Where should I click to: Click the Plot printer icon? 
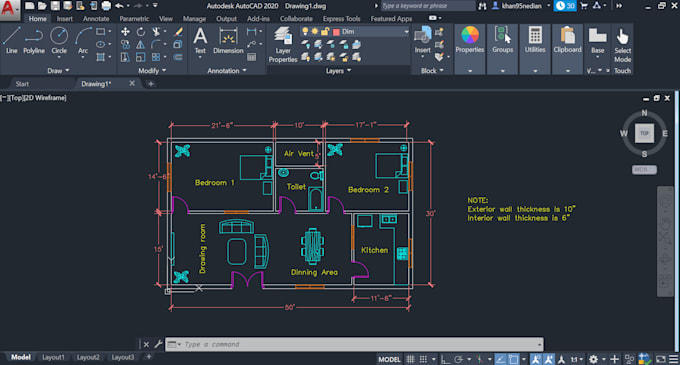point(106,6)
